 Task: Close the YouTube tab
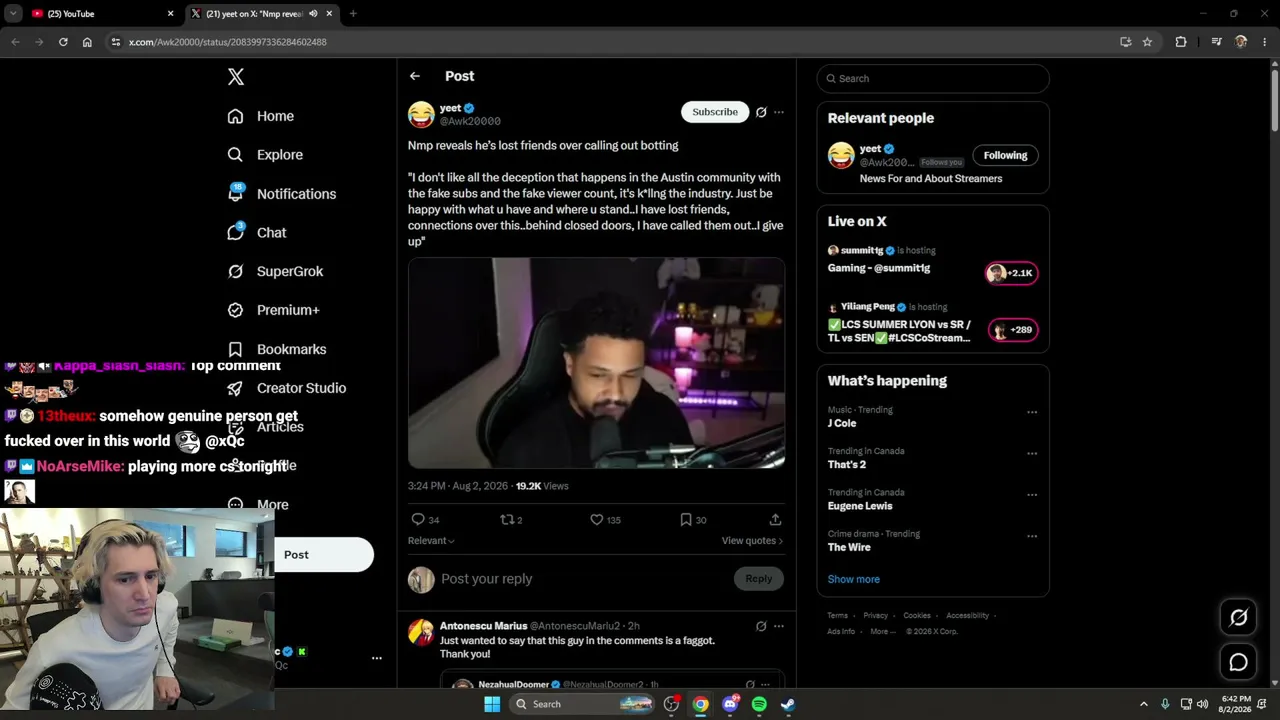170,14
